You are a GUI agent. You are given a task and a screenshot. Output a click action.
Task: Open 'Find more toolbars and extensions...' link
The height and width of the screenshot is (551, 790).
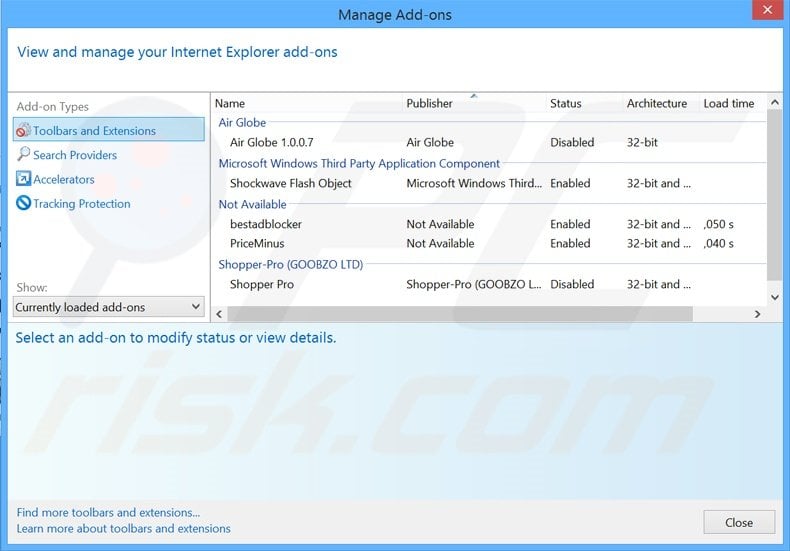[x=108, y=512]
